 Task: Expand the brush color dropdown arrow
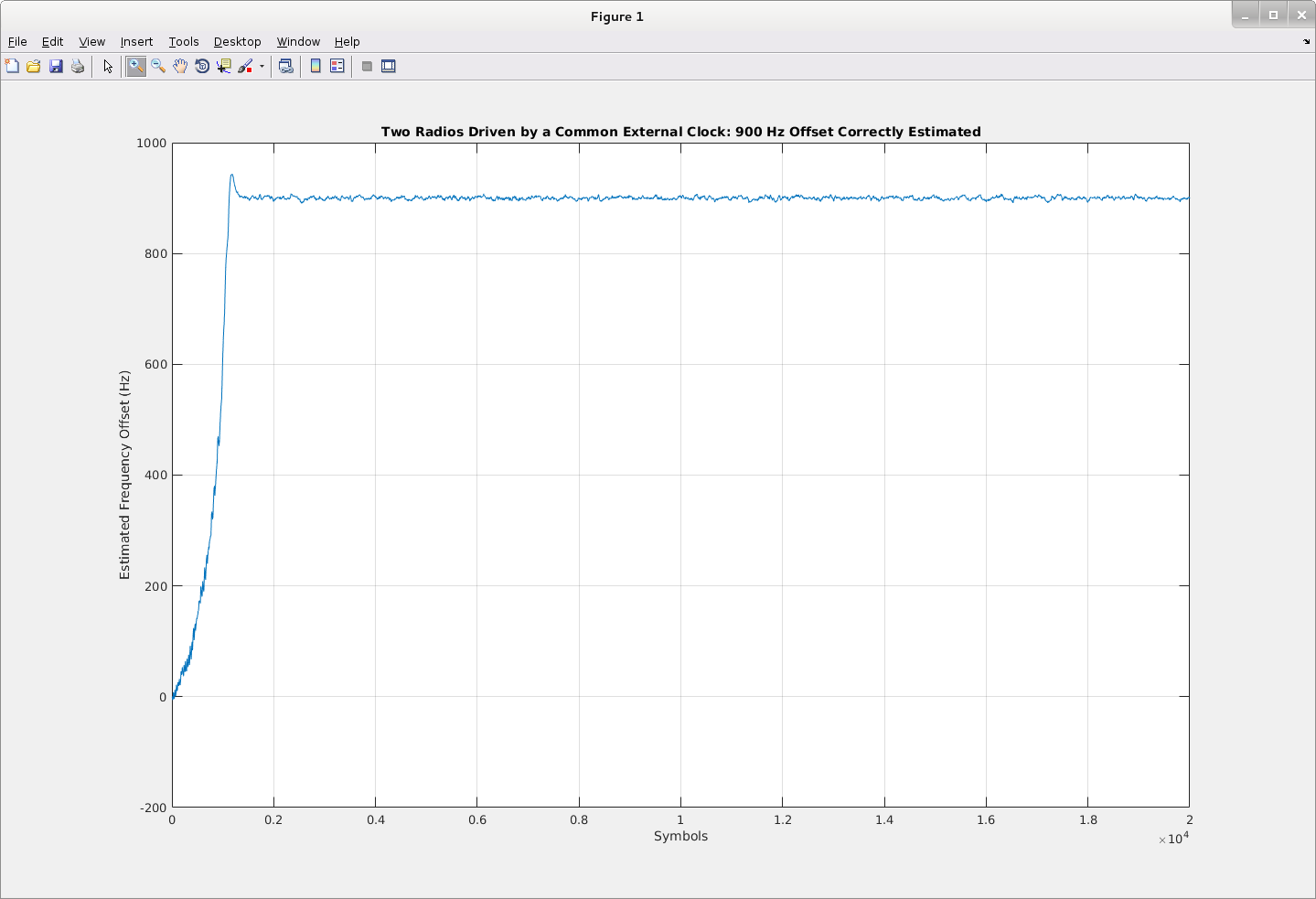pyautogui.click(x=262, y=66)
